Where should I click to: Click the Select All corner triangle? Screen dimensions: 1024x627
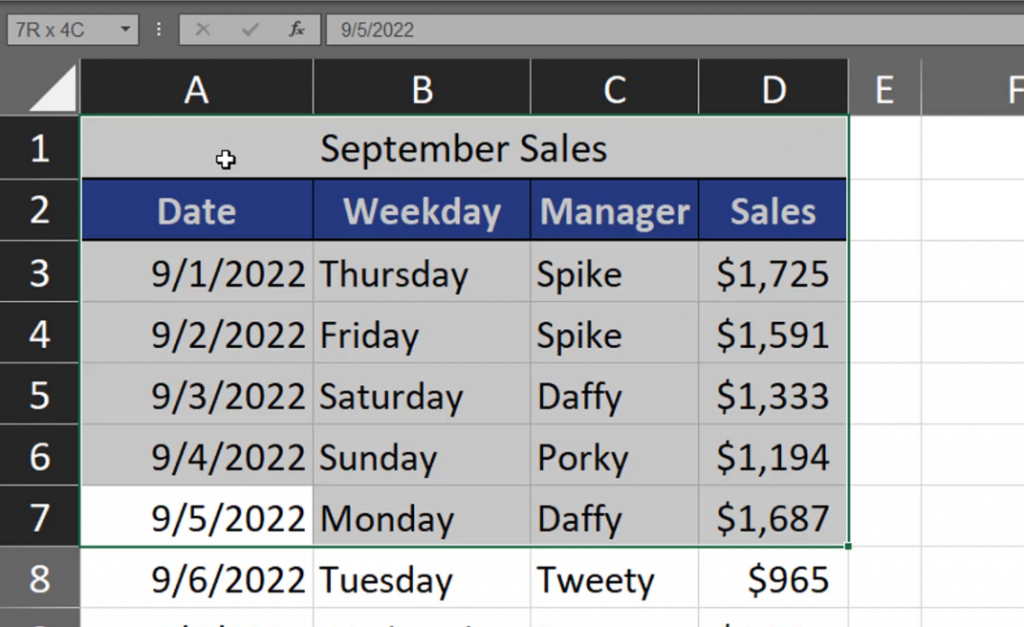click(x=54, y=90)
